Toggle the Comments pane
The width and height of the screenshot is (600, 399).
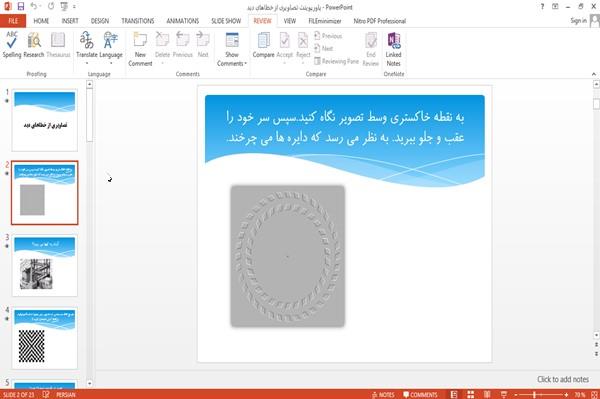tap(420, 395)
